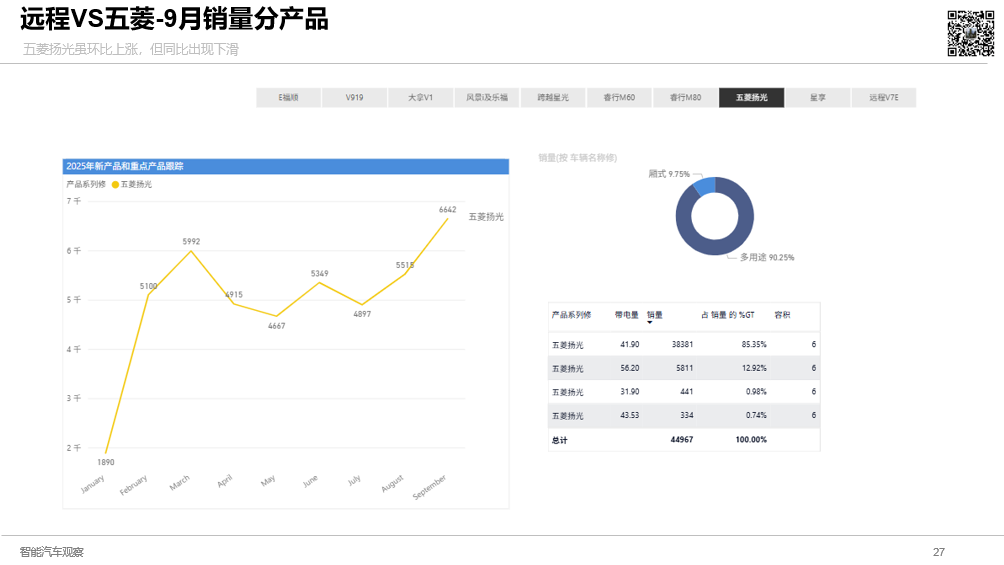Open the 跨越星光 product tab

pyautogui.click(x=553, y=97)
